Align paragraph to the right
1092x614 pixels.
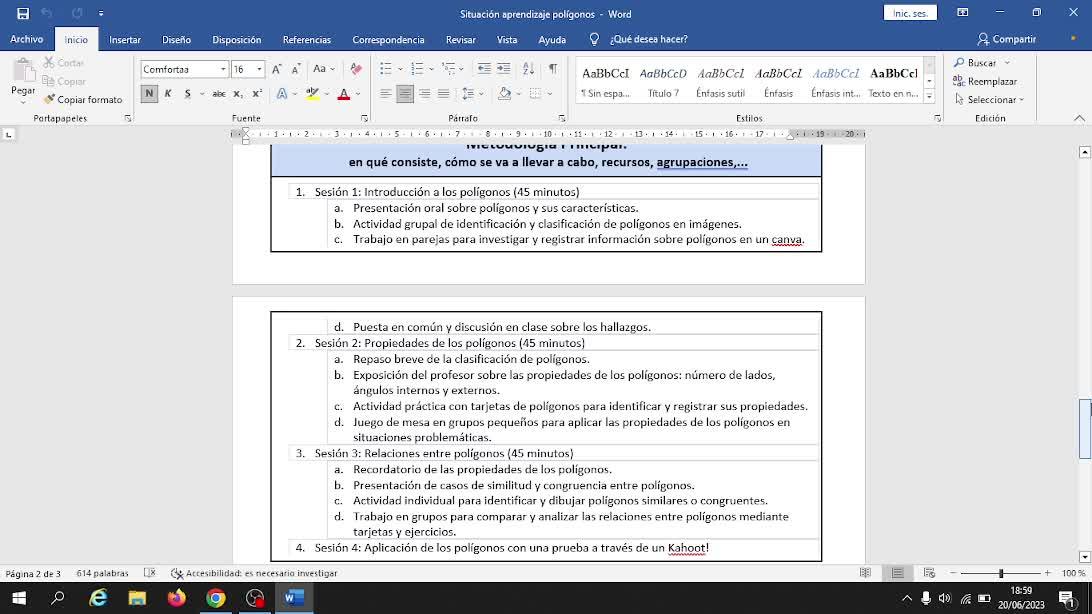coord(424,93)
